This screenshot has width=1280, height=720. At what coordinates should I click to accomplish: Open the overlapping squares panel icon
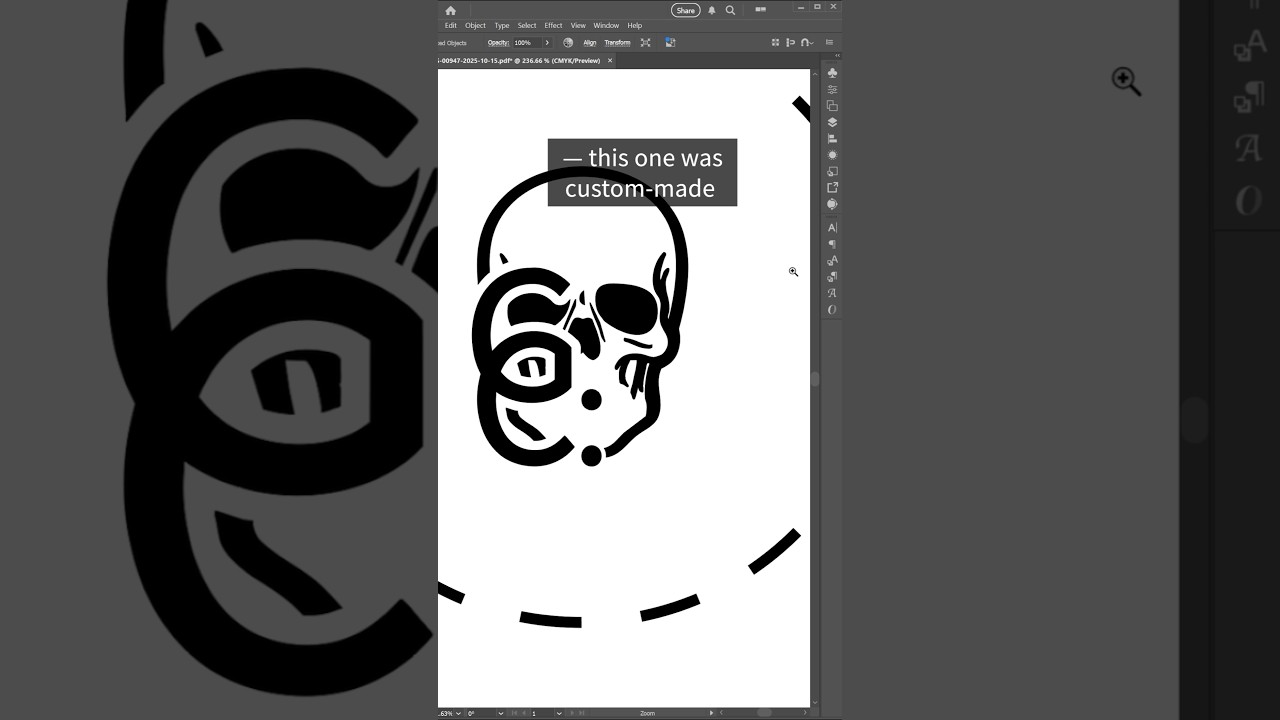(832, 106)
